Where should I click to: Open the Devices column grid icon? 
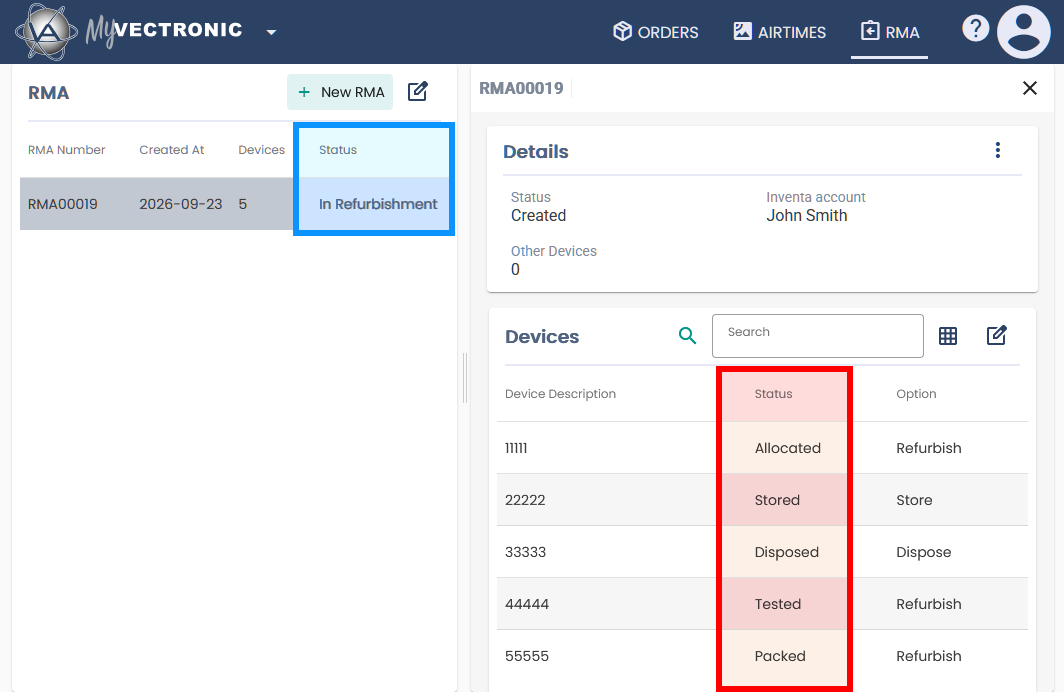pos(948,336)
